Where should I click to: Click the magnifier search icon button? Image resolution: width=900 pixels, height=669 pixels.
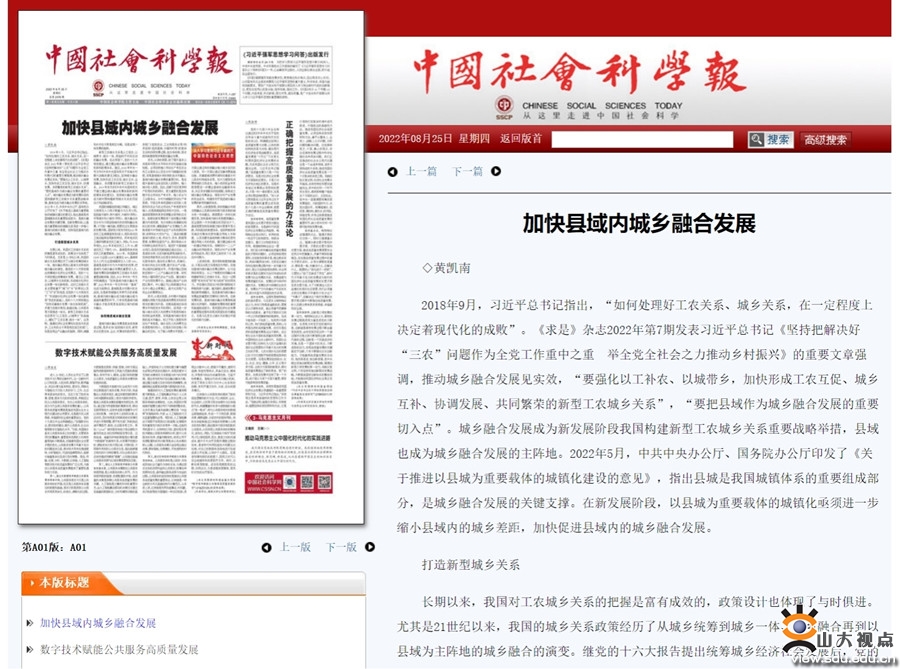pos(757,140)
